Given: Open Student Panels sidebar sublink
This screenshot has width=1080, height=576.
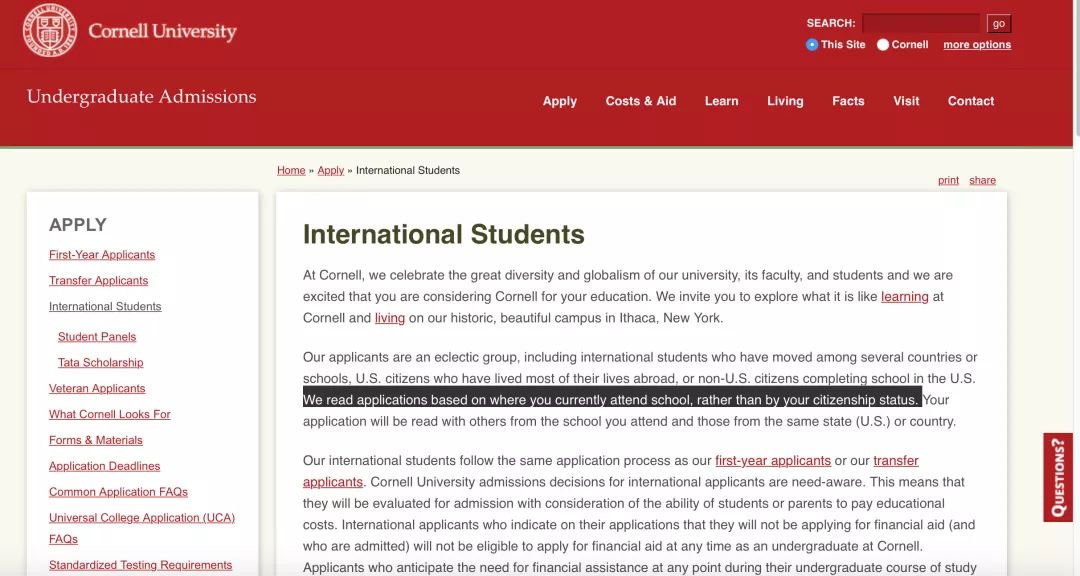Looking at the screenshot, I should pos(96,336).
